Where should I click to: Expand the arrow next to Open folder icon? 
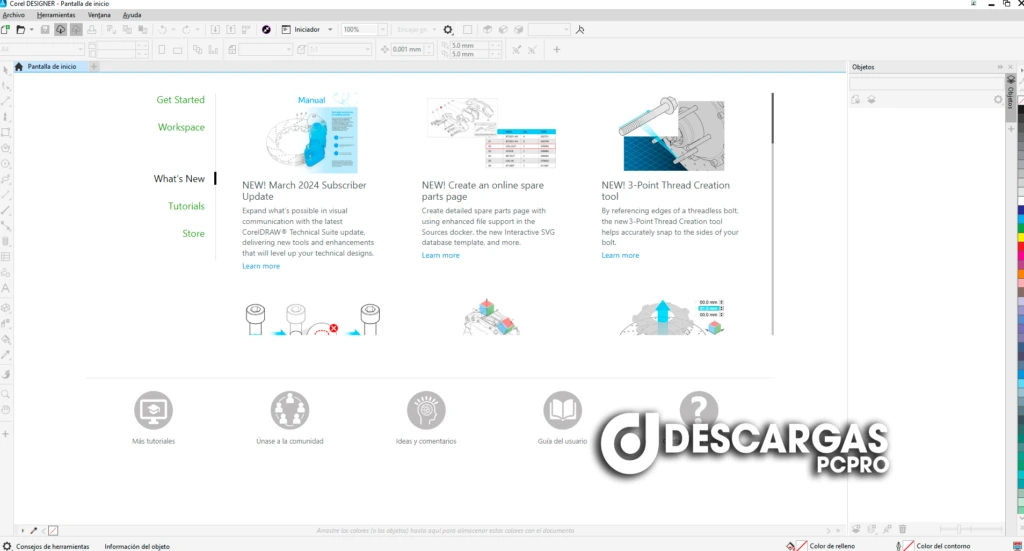pyautogui.click(x=29, y=30)
